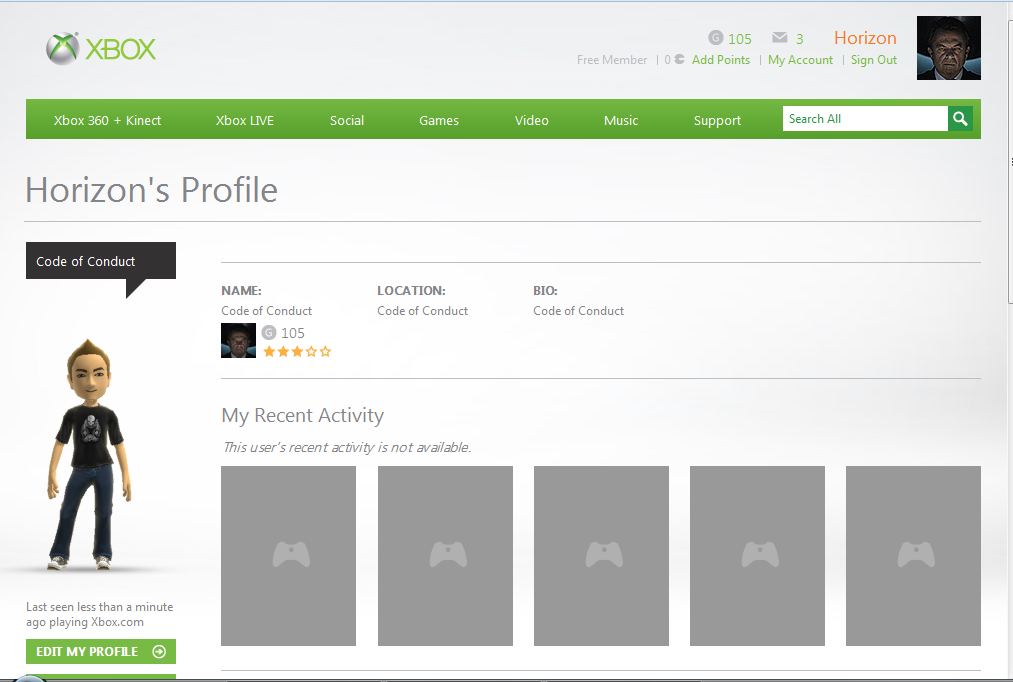Click Code of Conduct under Location
Viewport: 1013px width, 682px height.
click(x=423, y=311)
